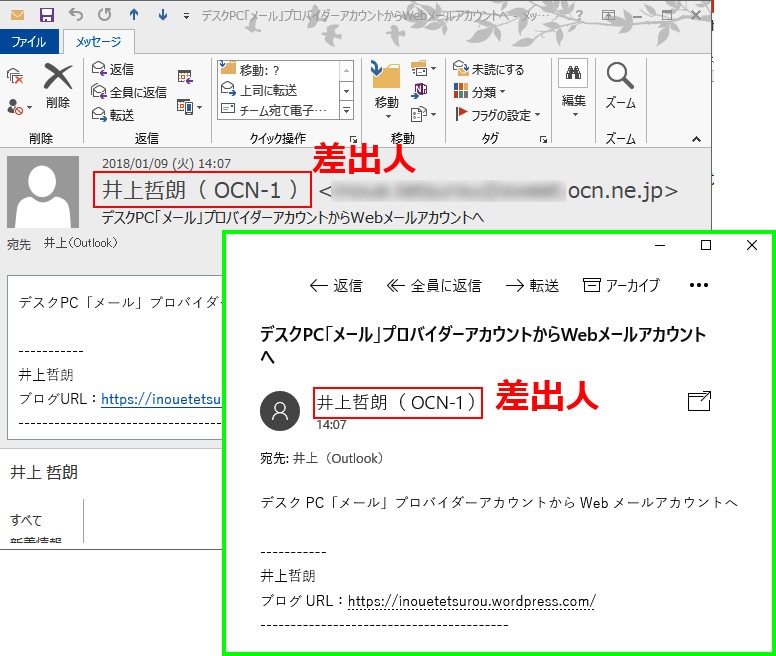The height and width of the screenshot is (656, 776).
Task: Click the Outlook help question mark
Action: tap(579, 15)
